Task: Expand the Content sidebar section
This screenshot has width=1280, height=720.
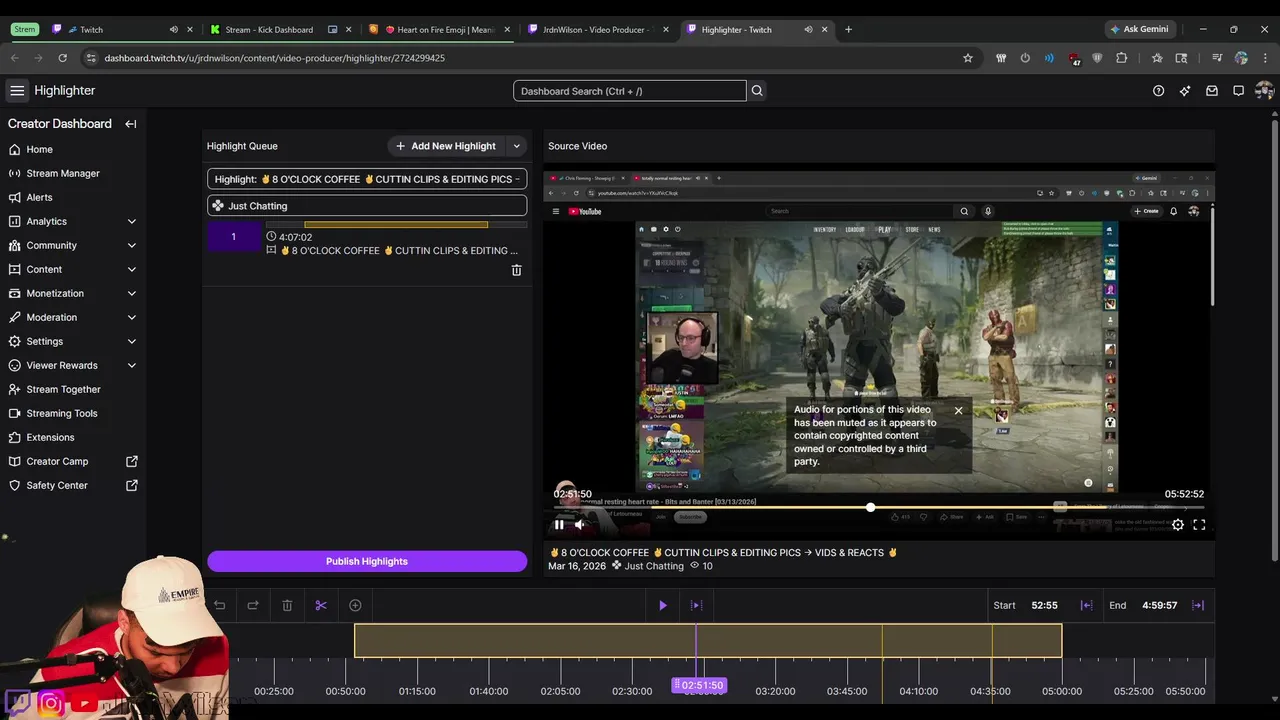Action: pyautogui.click(x=132, y=269)
